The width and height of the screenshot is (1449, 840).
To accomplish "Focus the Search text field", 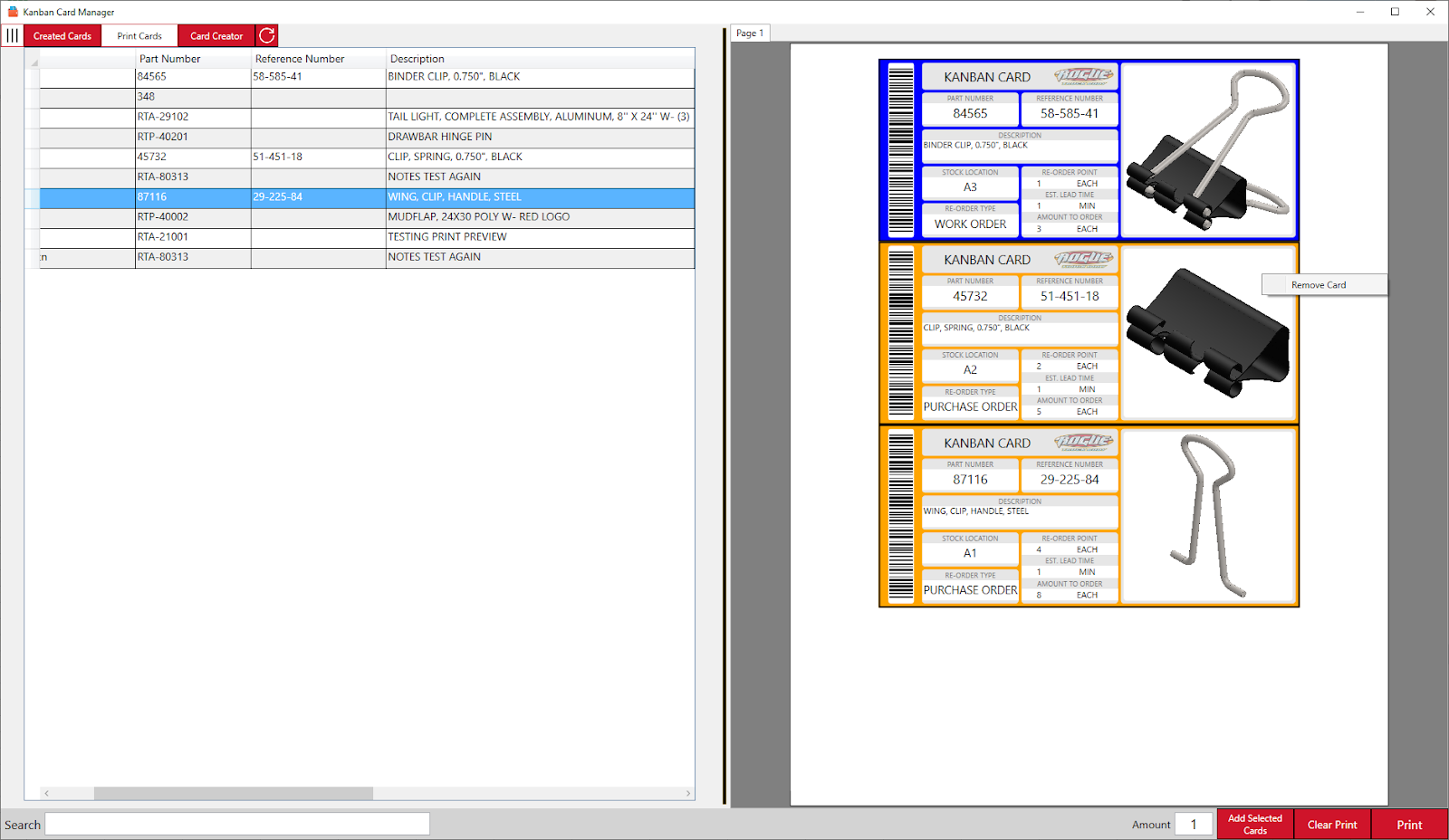I will (x=237, y=824).
